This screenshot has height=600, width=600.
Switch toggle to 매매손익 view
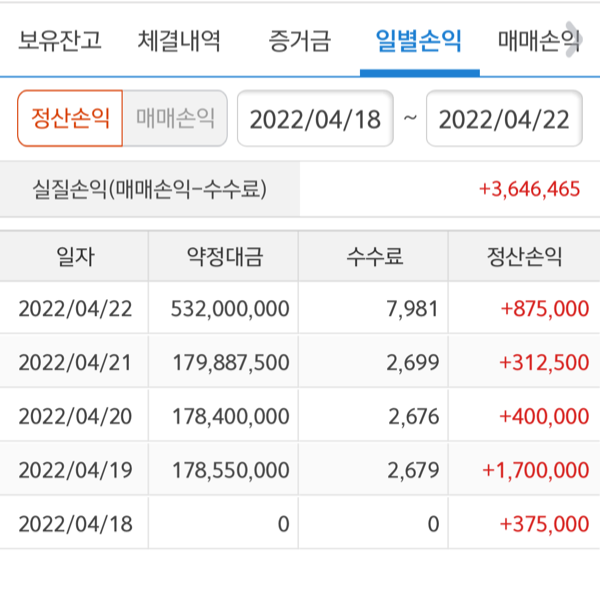pyautogui.click(x=175, y=119)
